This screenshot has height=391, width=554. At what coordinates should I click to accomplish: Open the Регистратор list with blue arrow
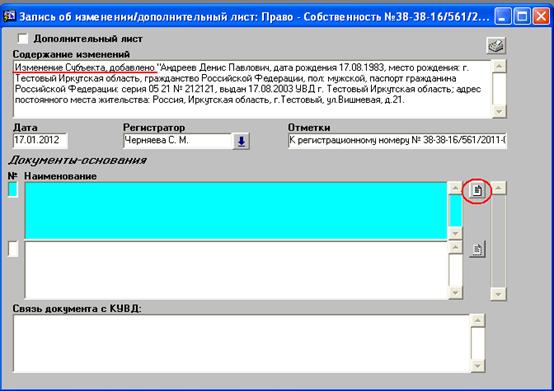241,141
